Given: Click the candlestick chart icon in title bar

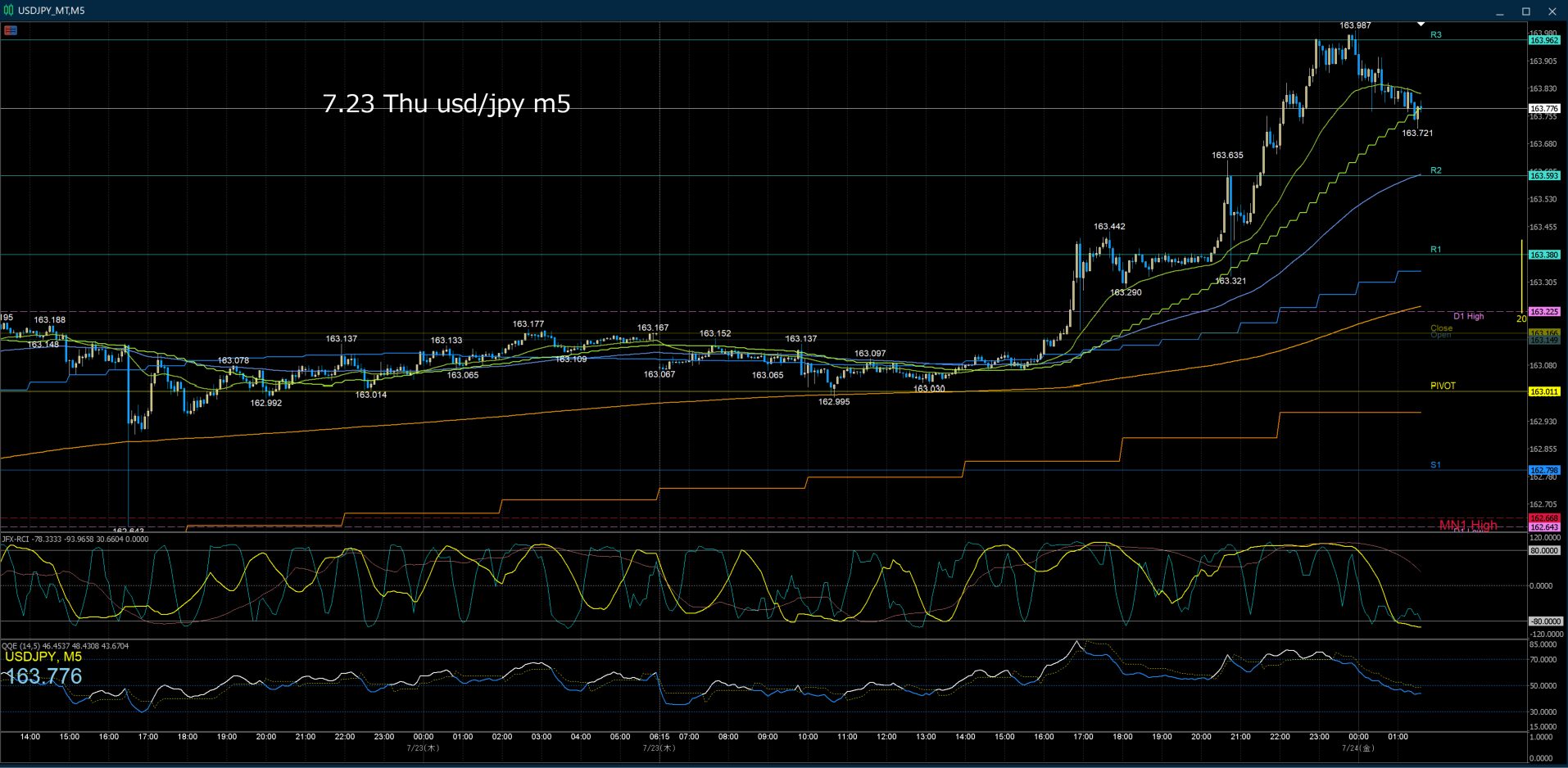Looking at the screenshot, I should point(10,11).
